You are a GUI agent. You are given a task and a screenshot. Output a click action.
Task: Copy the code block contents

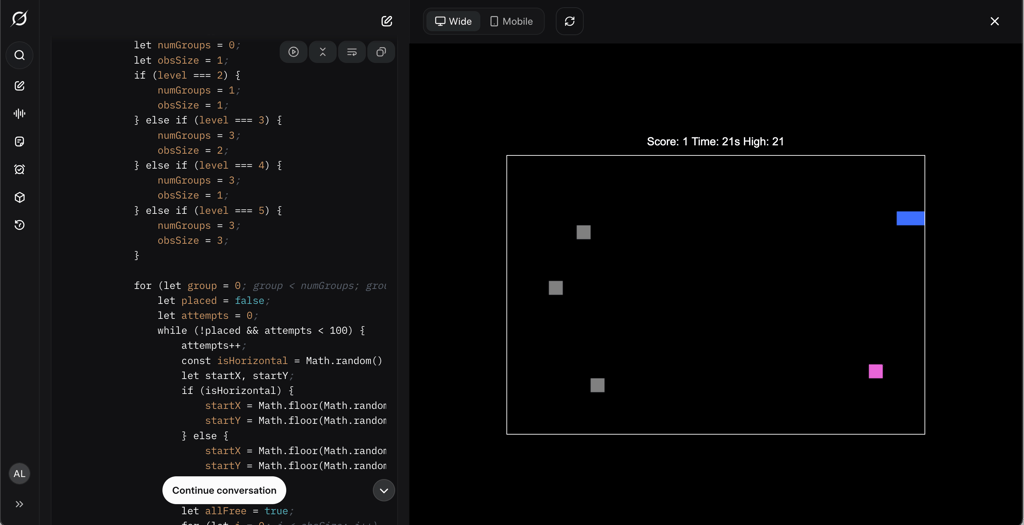(381, 52)
